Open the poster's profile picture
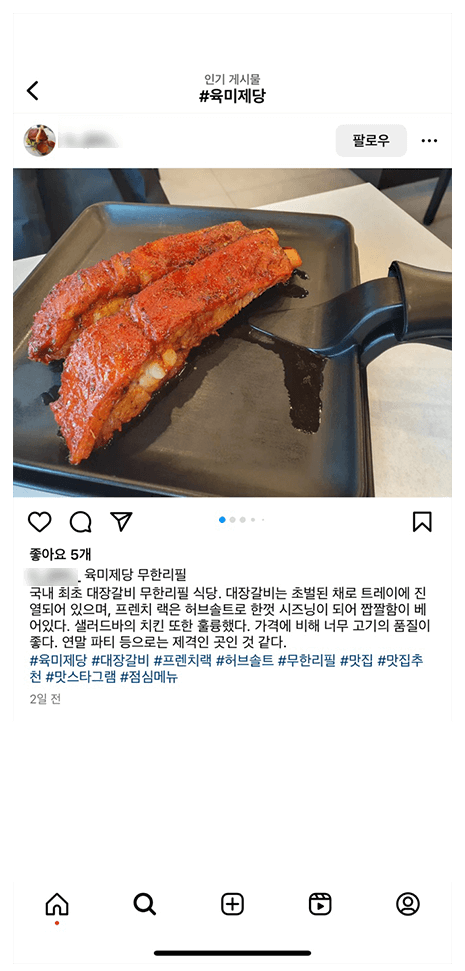The image size is (465, 971). 40,141
